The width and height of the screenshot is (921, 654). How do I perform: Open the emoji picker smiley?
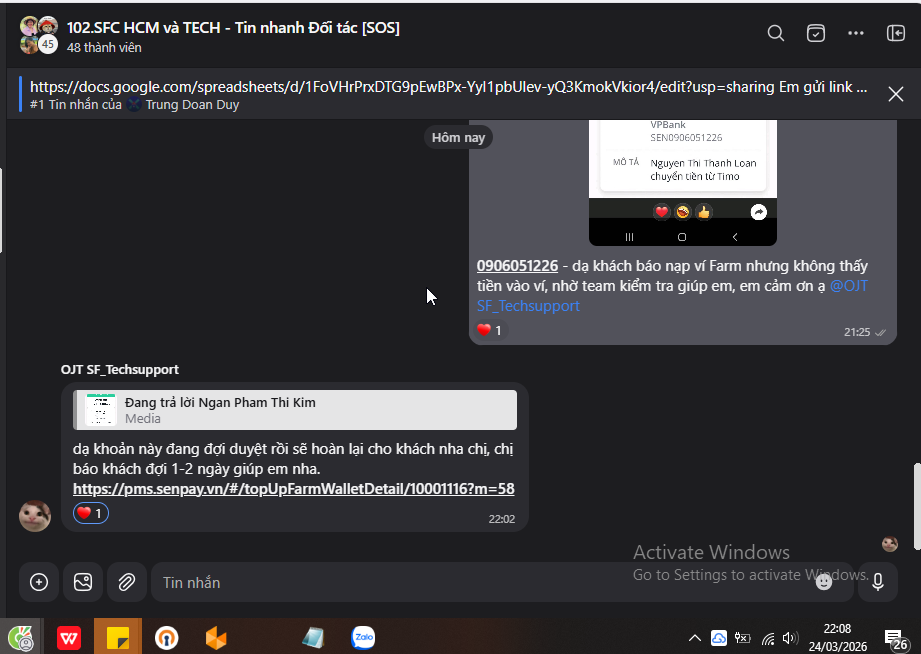click(823, 582)
